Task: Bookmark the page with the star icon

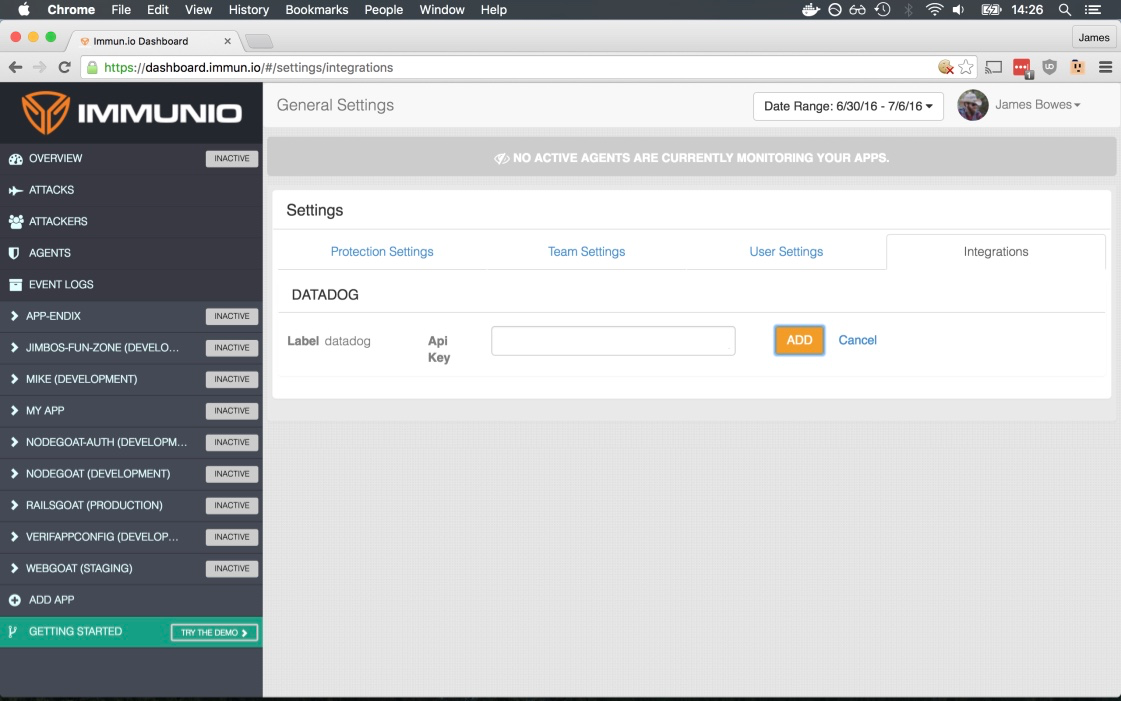Action: [x=966, y=67]
